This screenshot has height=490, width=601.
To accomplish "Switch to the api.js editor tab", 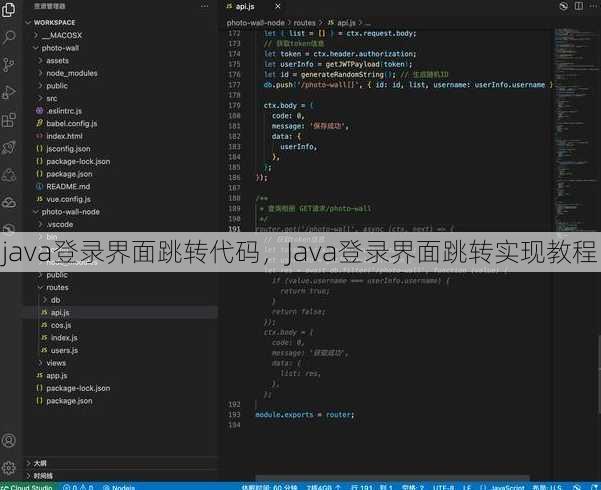I will tap(245, 7).
